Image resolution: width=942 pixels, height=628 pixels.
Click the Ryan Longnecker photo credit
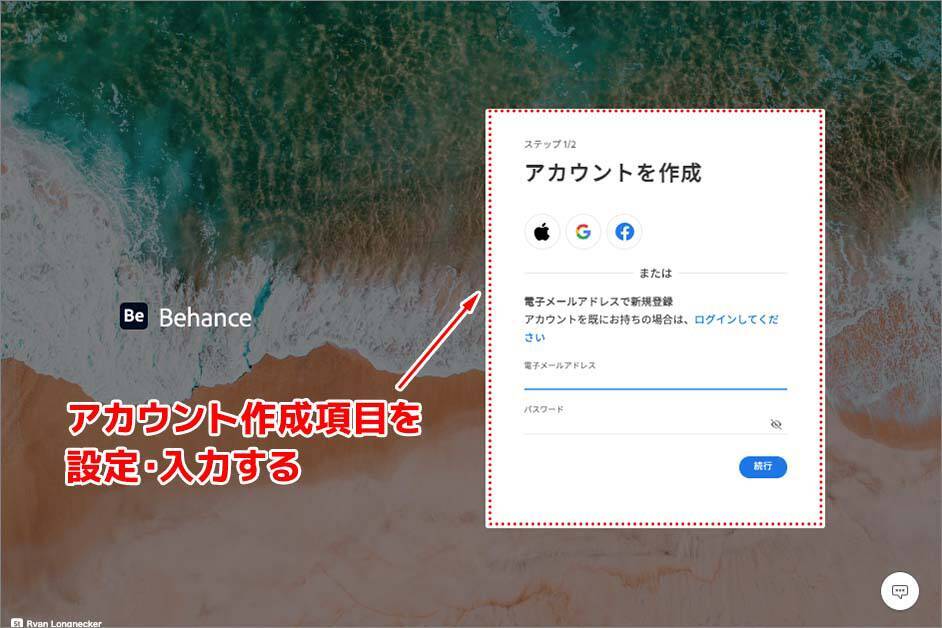click(x=64, y=624)
